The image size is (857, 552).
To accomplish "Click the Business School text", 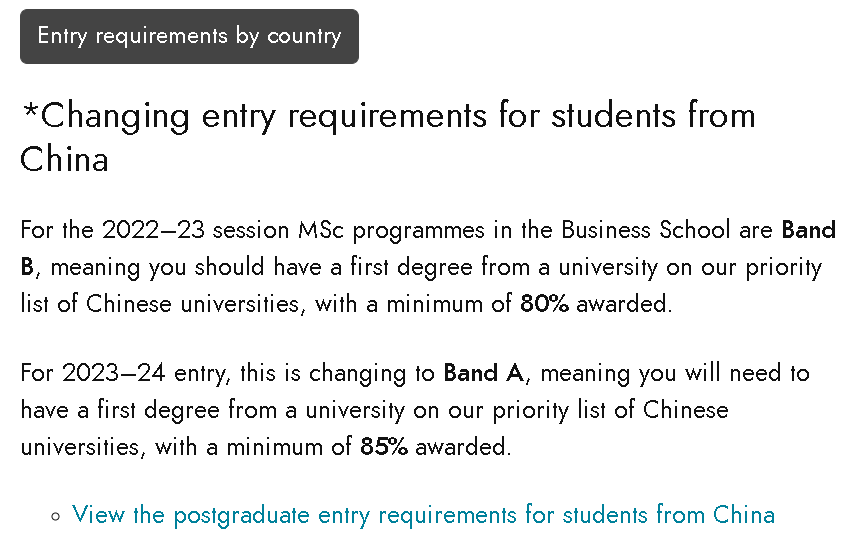I will 645,230.
